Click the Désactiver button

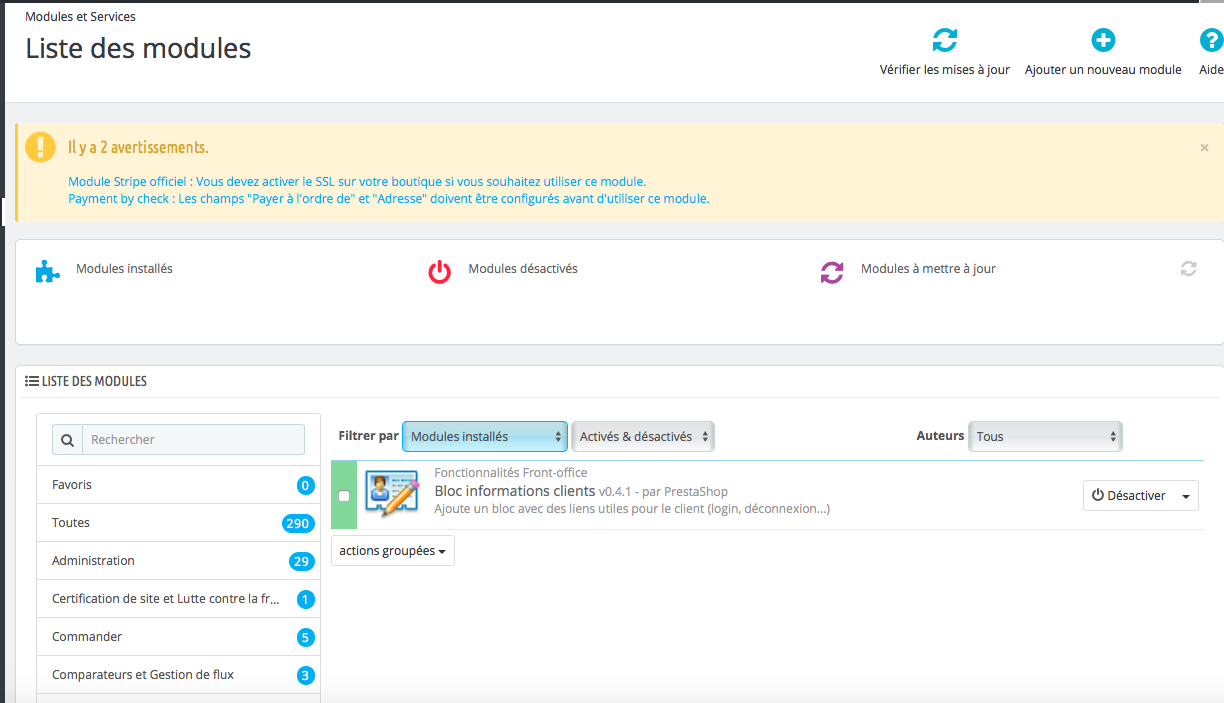coord(1129,496)
